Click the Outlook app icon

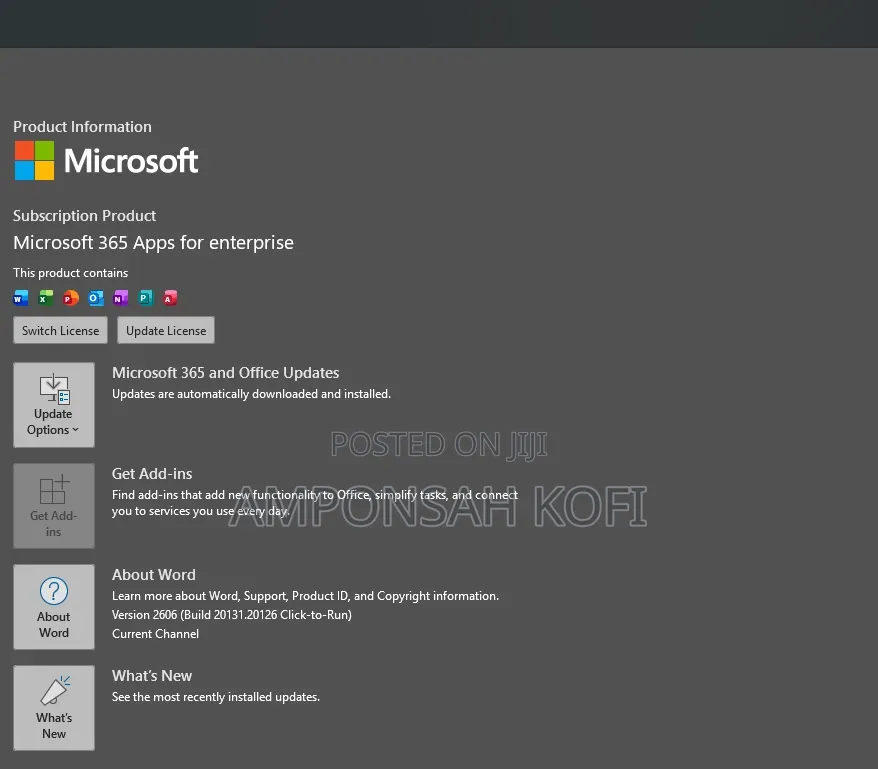[96, 298]
